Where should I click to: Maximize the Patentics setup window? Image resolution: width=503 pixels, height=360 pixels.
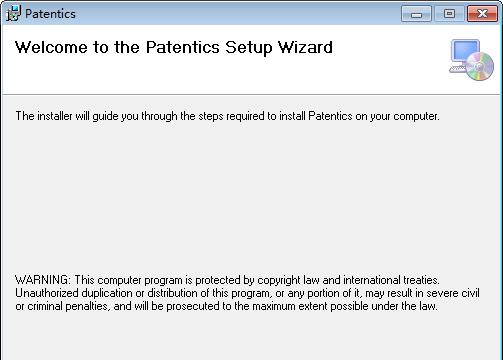point(449,14)
